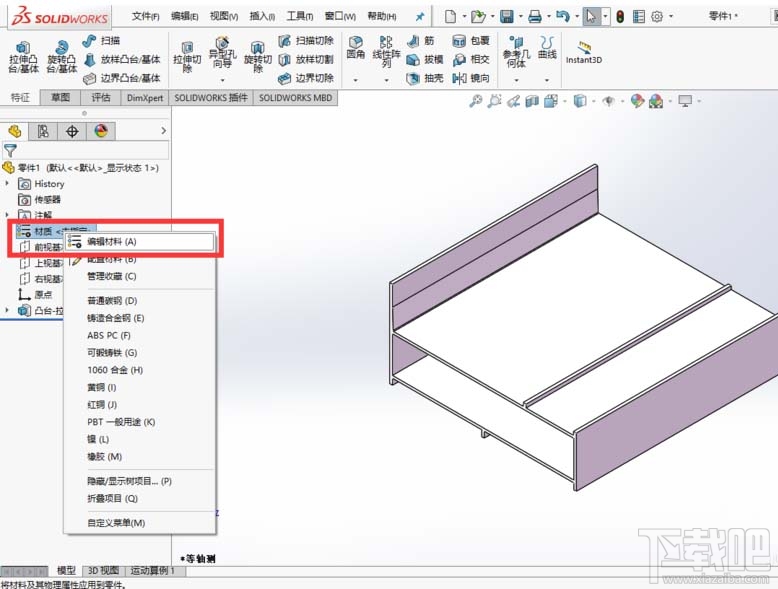The height and width of the screenshot is (589, 778).
Task: Open the FeatureManager design tree tab
Action: tap(15, 131)
